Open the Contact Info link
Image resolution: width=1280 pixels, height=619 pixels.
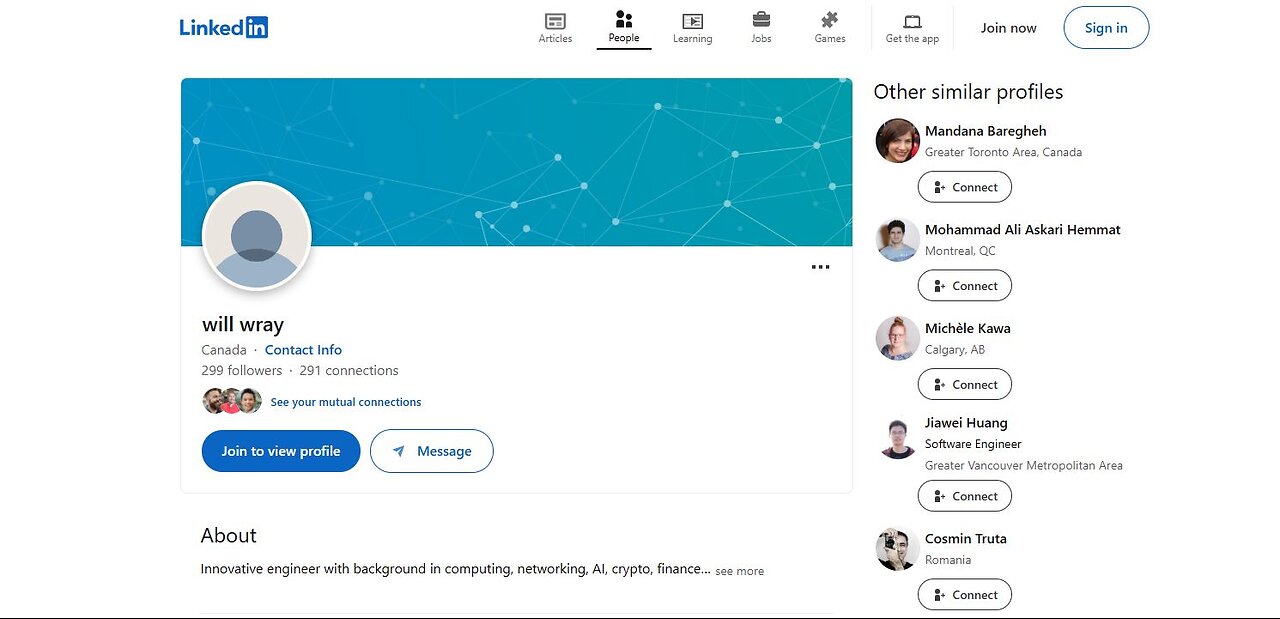[303, 350]
